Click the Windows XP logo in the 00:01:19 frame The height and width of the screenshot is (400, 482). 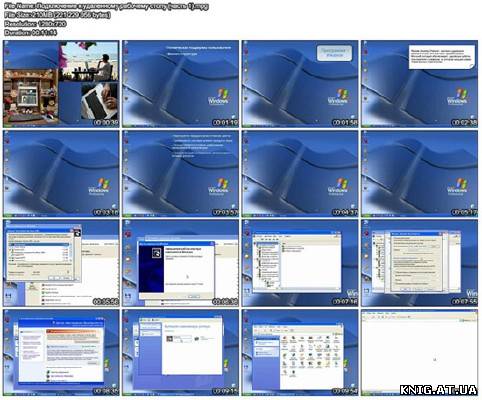219,97
